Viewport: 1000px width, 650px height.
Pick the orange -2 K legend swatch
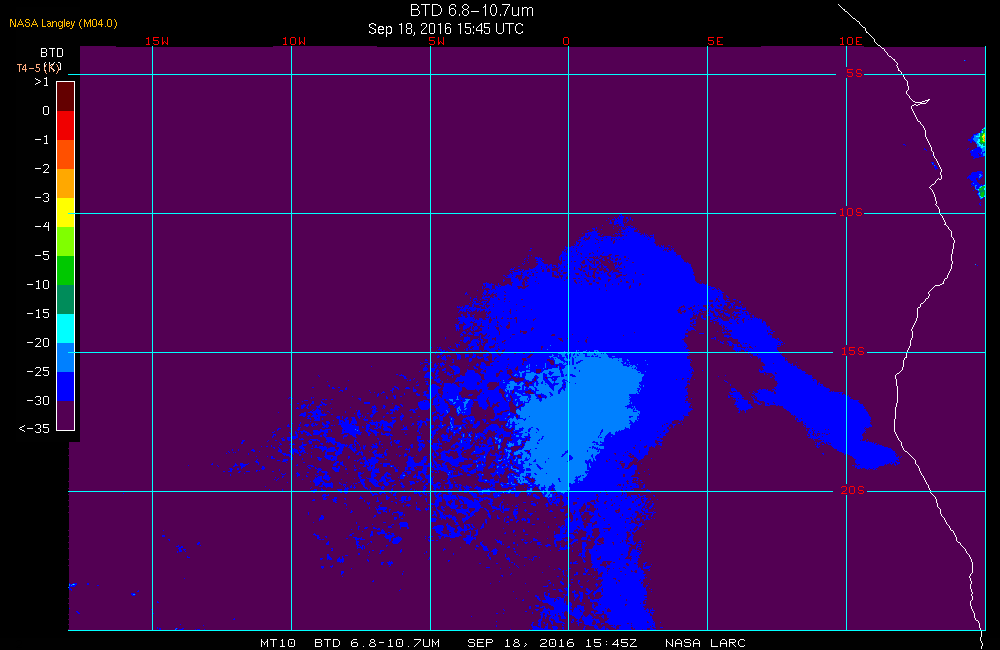[66, 183]
